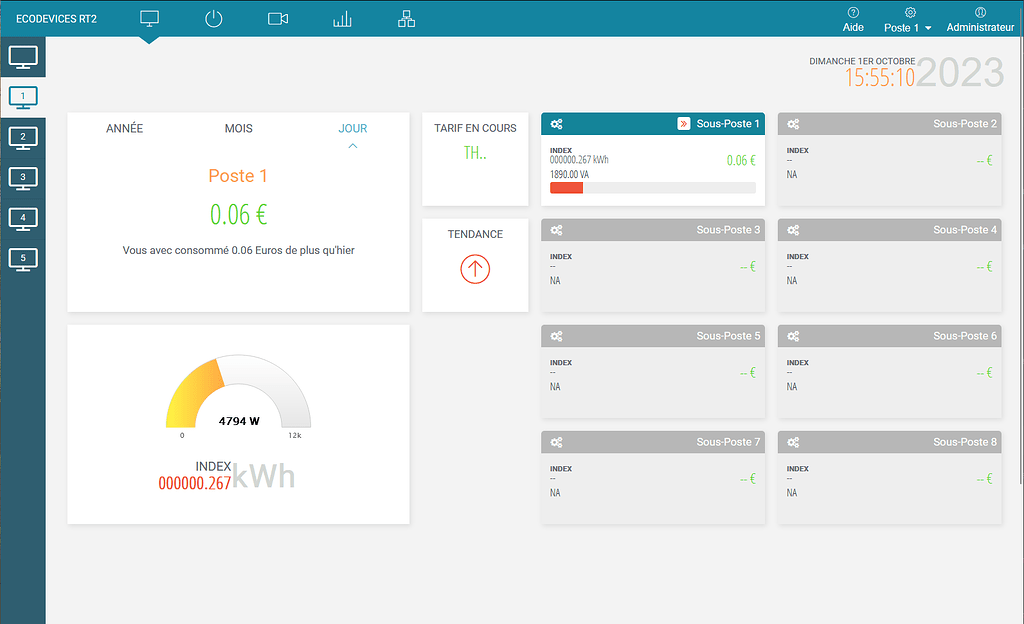
Task: Open settings for Sous-Poste 1 via gears icon
Action: pos(556,123)
